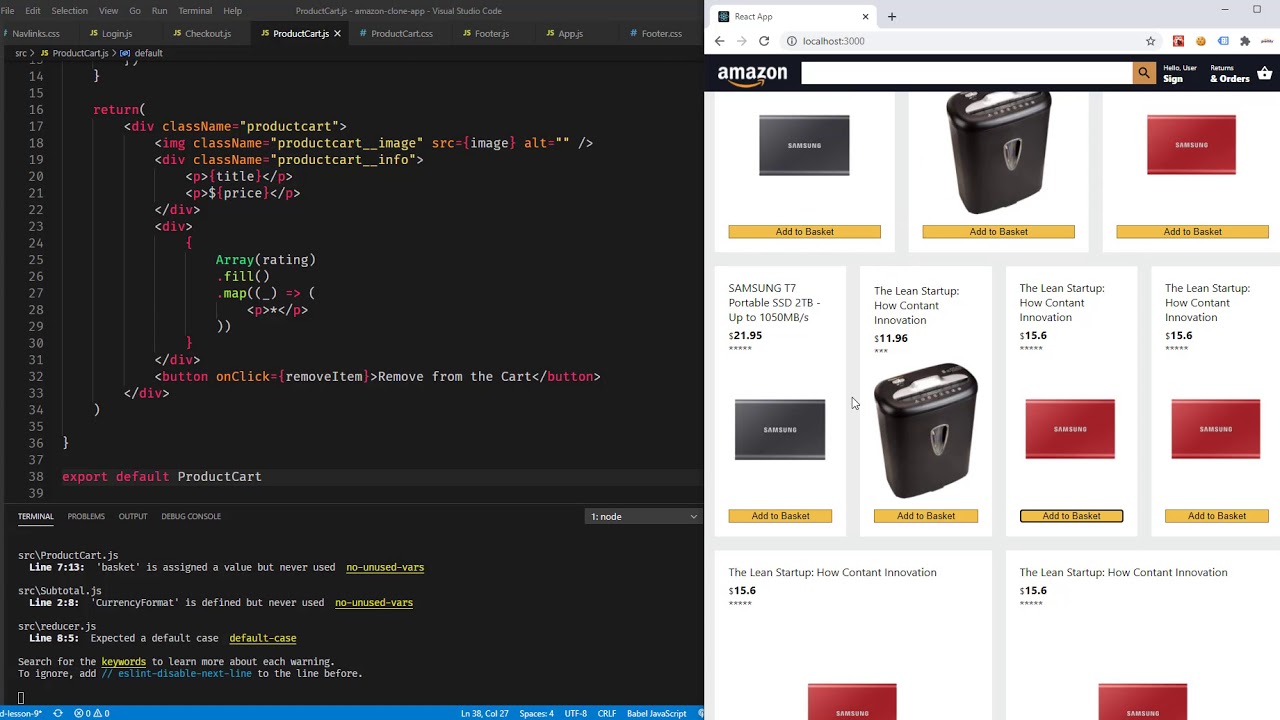
Task: Change indentation via Spaces: 4
Action: point(536,713)
